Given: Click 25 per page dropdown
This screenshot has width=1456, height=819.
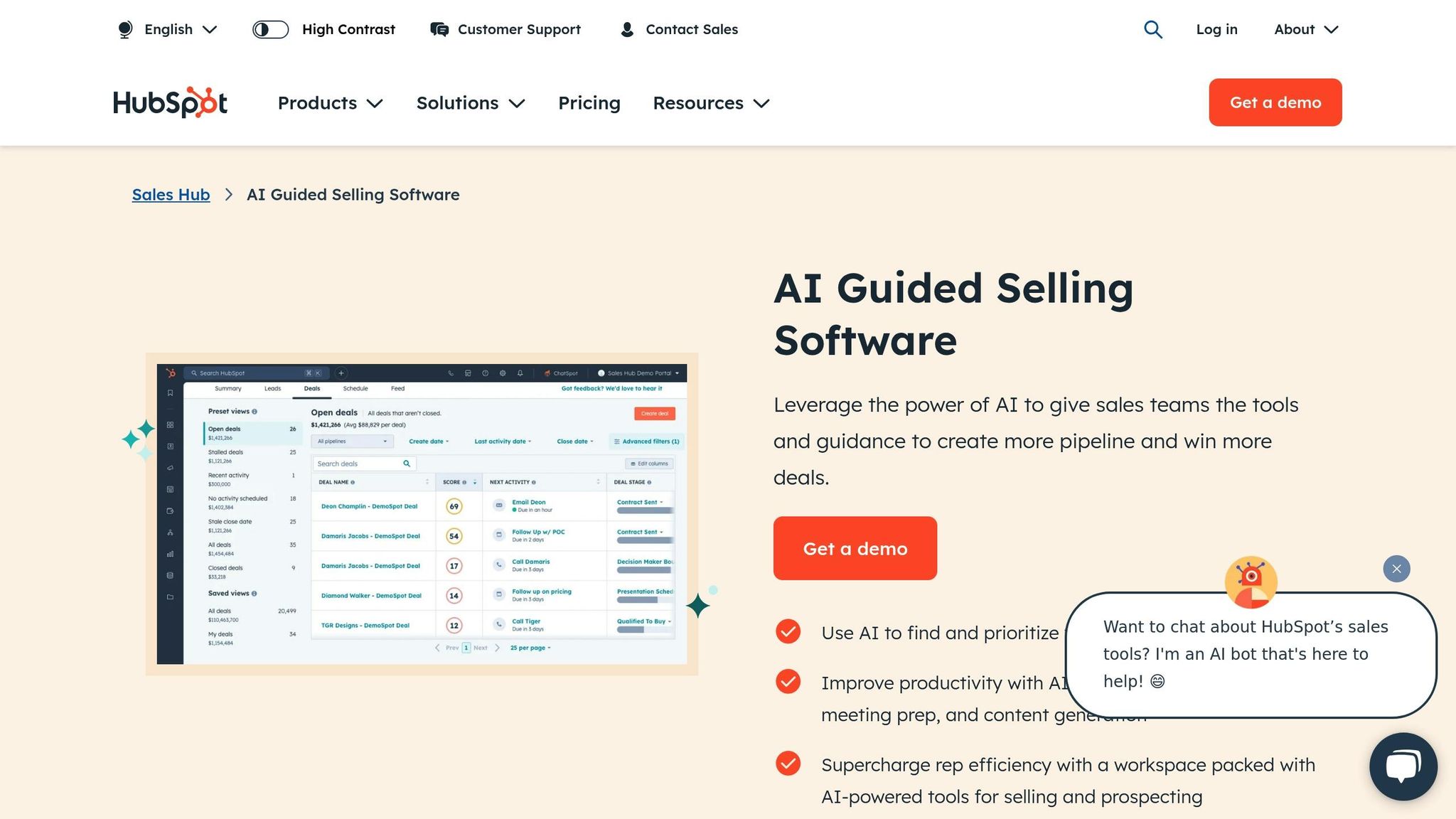Looking at the screenshot, I should point(530,648).
